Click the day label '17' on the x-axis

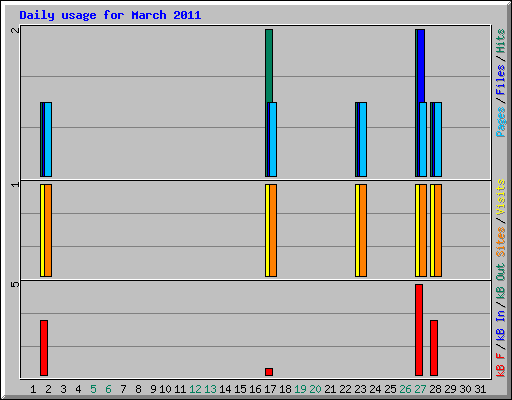270,389
